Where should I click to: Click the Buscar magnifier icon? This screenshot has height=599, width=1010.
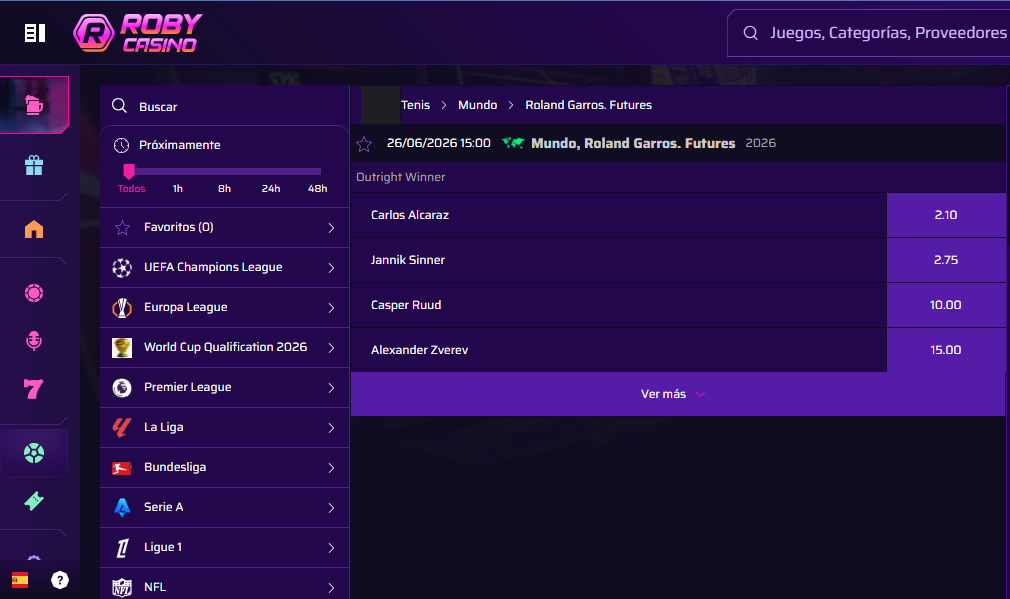(119, 106)
